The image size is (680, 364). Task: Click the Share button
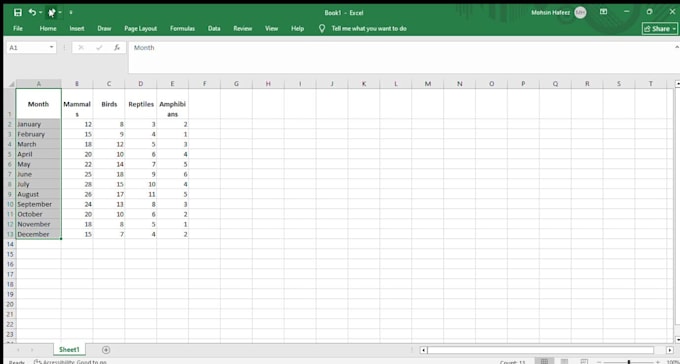pos(660,29)
